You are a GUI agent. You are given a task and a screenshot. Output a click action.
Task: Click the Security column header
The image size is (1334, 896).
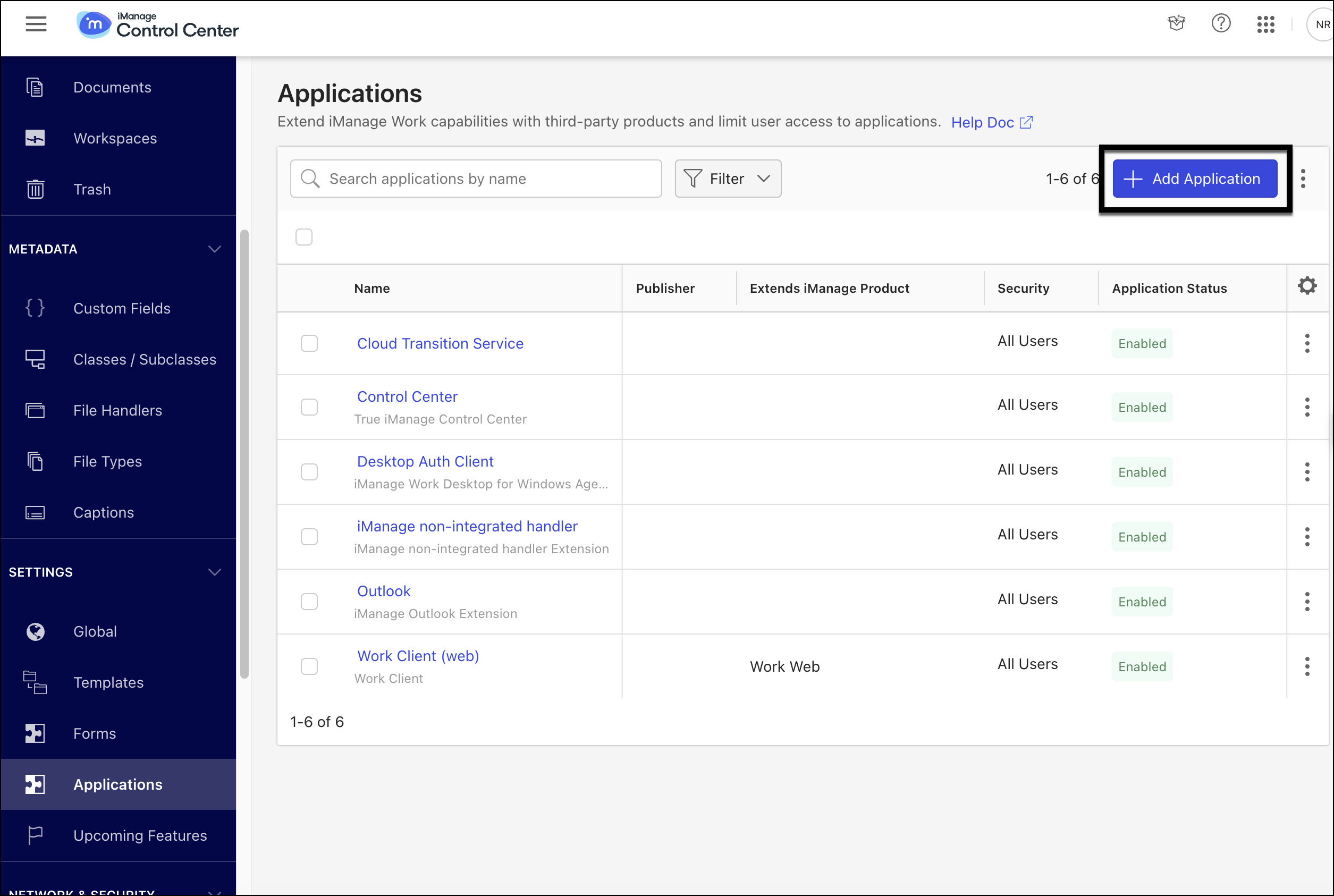(x=1023, y=289)
